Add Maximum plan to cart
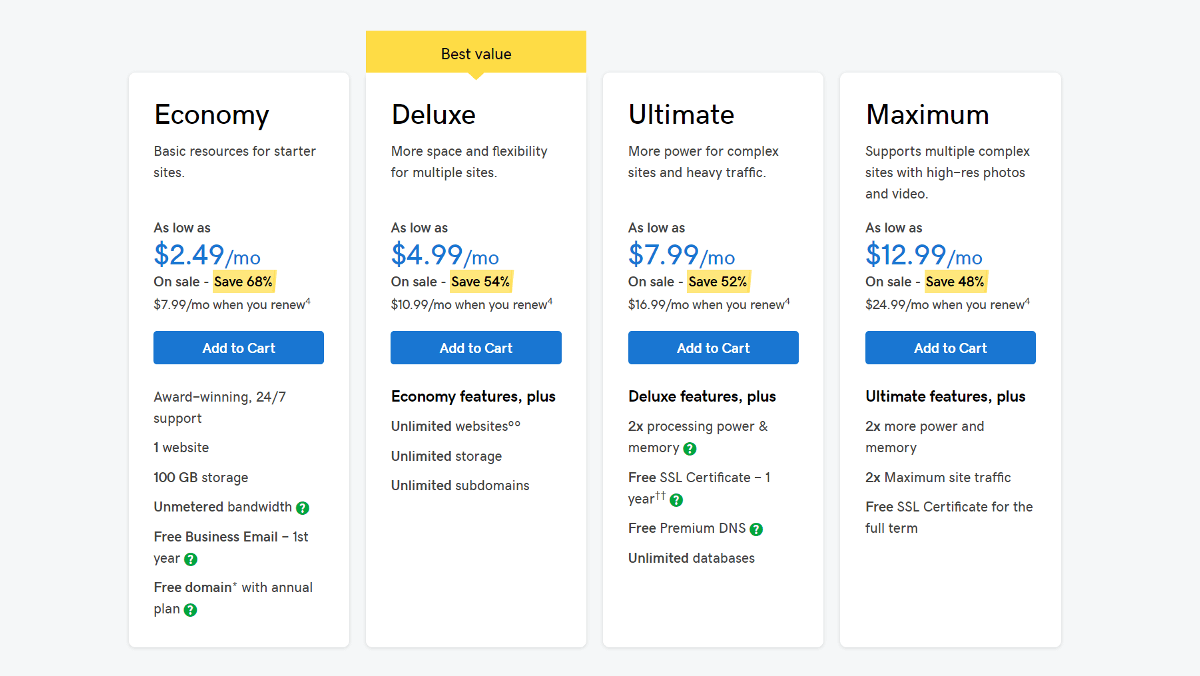The height and width of the screenshot is (676, 1200). pyautogui.click(x=950, y=348)
